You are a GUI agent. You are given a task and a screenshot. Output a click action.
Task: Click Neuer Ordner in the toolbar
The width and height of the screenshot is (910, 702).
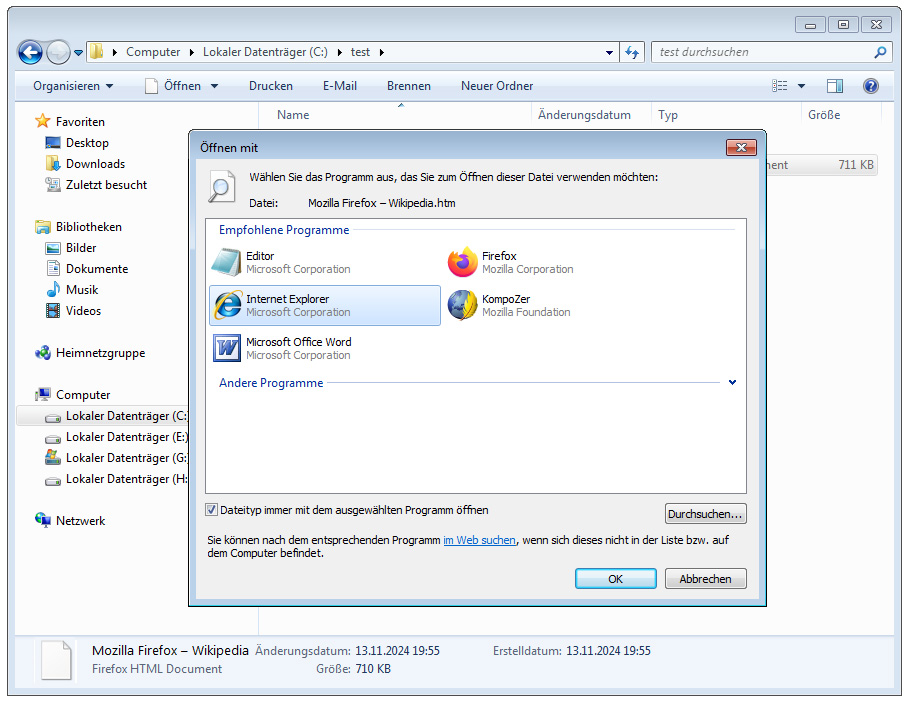pos(497,86)
